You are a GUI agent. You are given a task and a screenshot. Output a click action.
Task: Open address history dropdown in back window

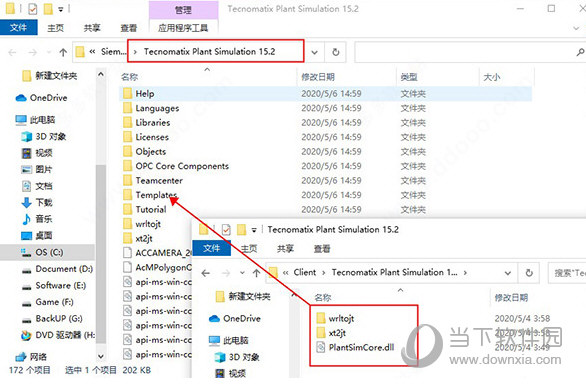pyautogui.click(x=315, y=52)
